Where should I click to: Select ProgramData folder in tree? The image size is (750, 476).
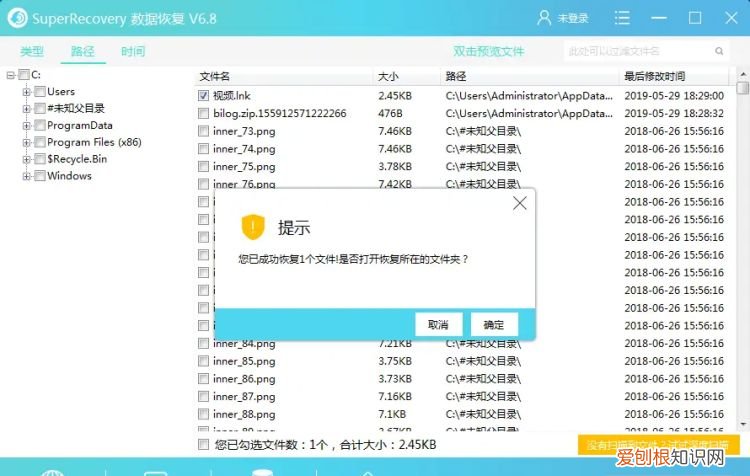[x=80, y=125]
